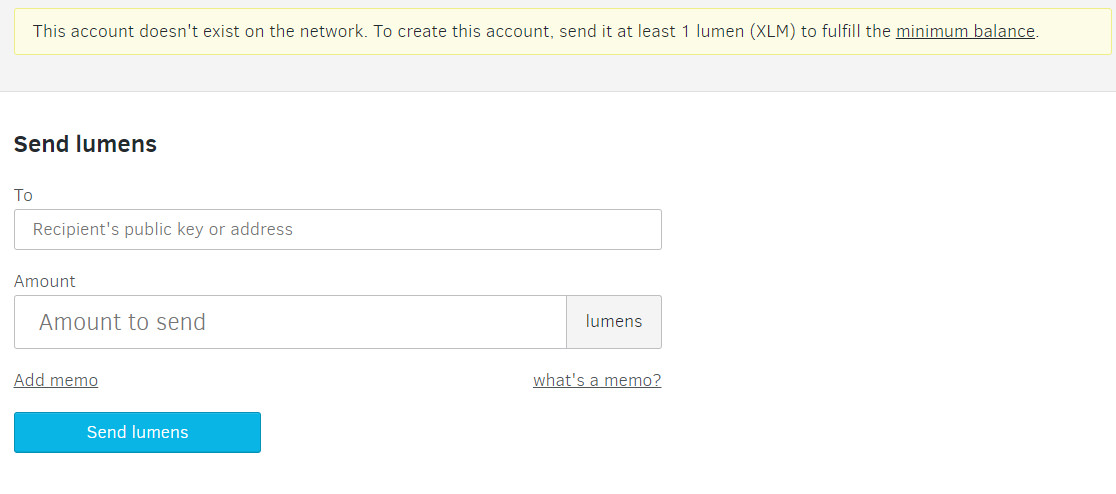Submit with the blue Send lumens button
The image size is (1116, 494).
137,432
